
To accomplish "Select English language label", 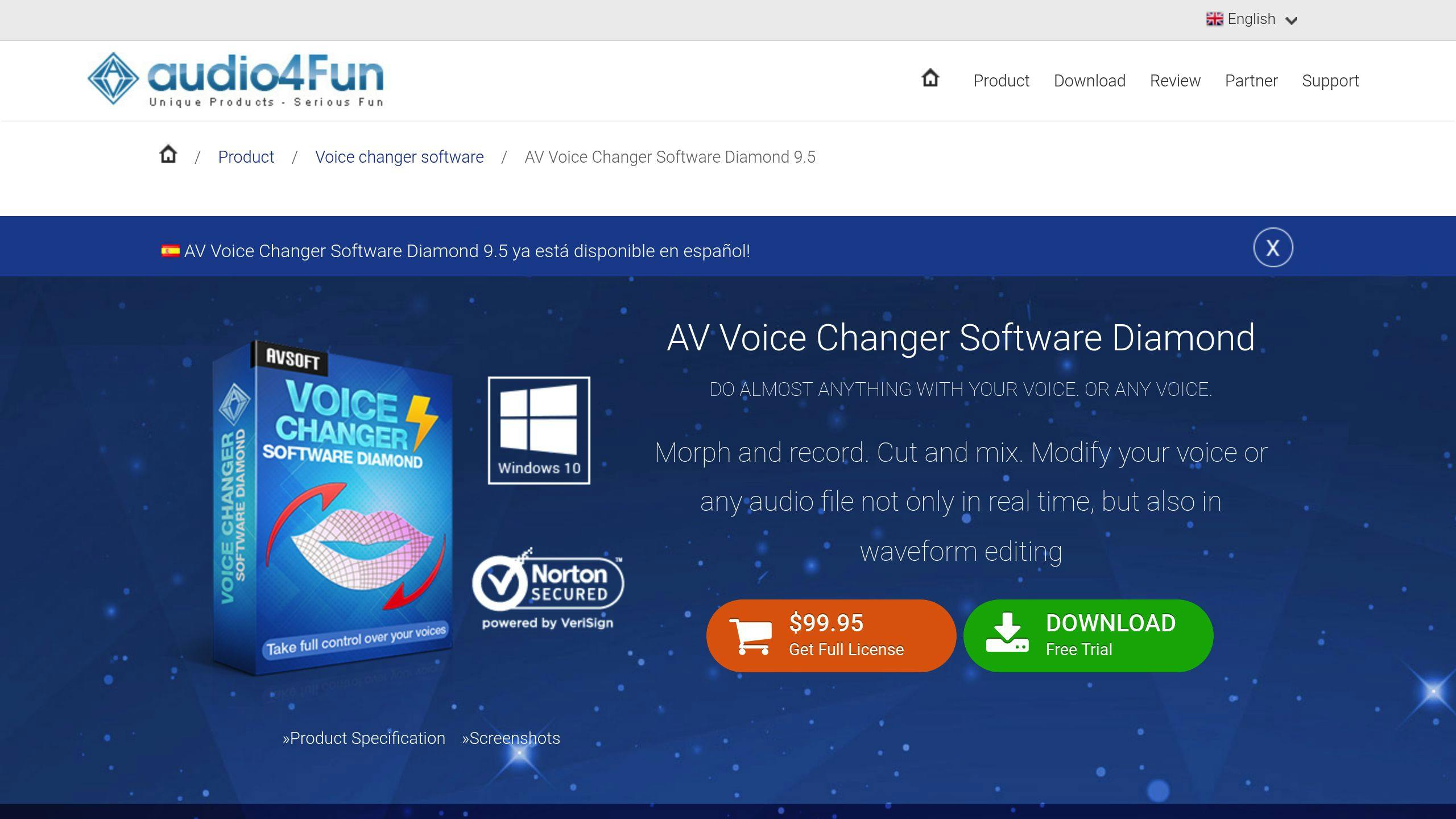I will (x=1251, y=19).
